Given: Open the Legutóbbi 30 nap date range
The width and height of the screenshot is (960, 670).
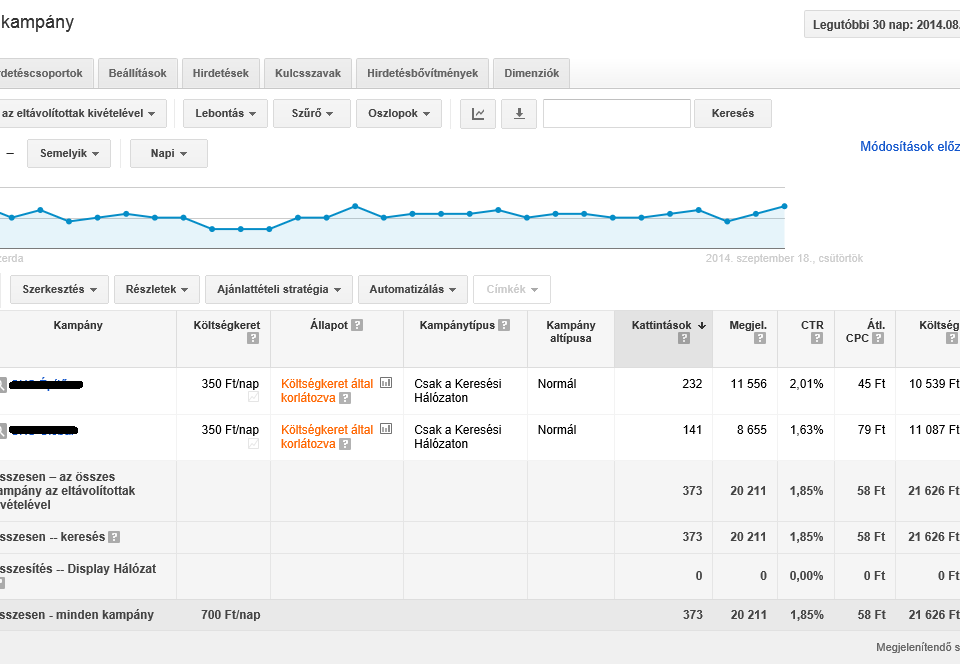Looking at the screenshot, I should point(882,25).
